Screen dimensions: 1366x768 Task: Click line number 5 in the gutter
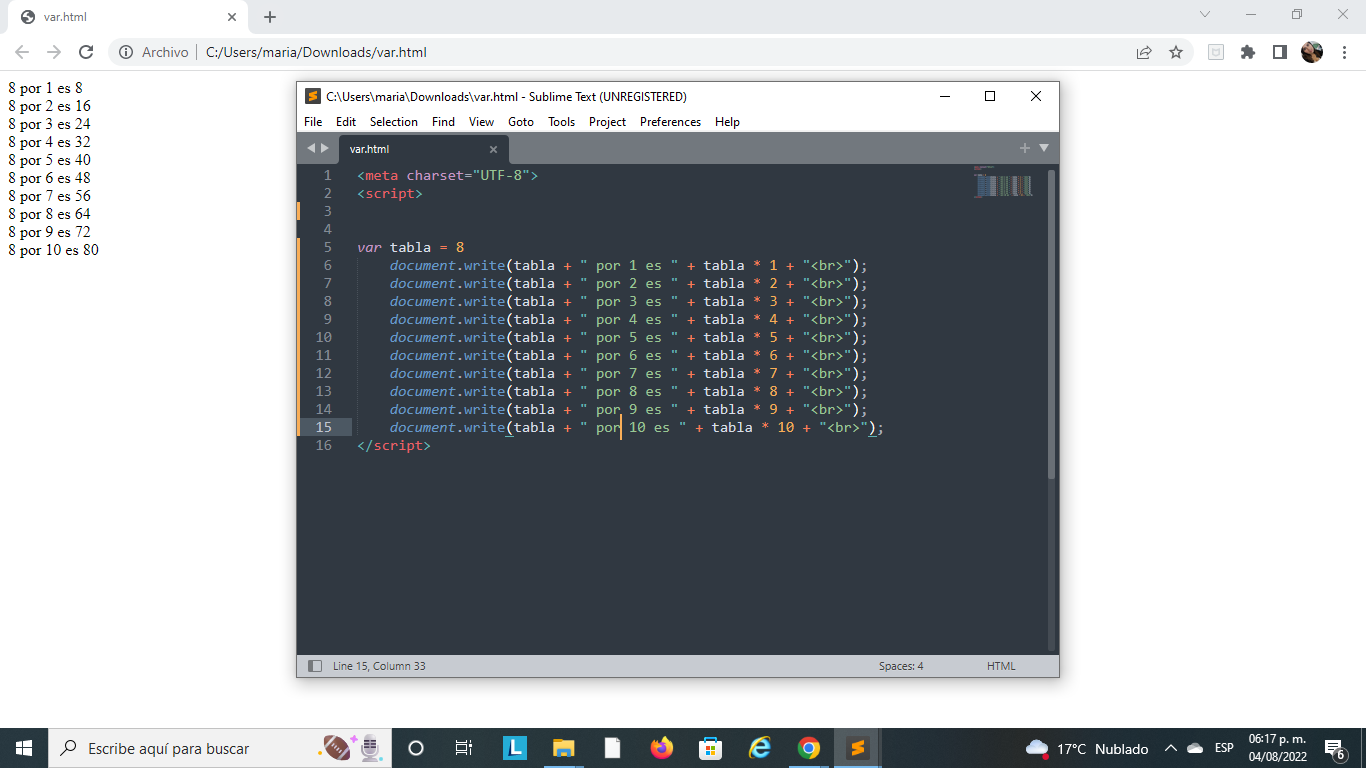pyautogui.click(x=328, y=247)
